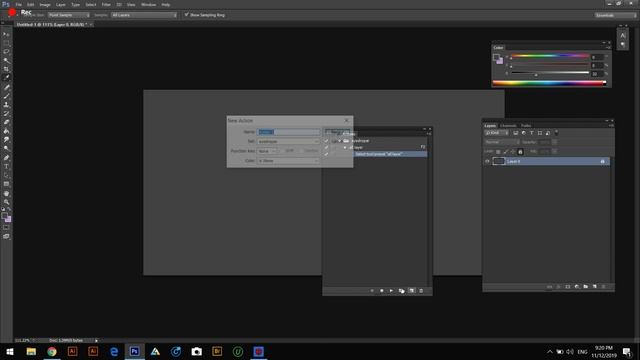This screenshot has width=640, height=360.
Task: Select the Brush tool
Action: [x=6, y=96]
